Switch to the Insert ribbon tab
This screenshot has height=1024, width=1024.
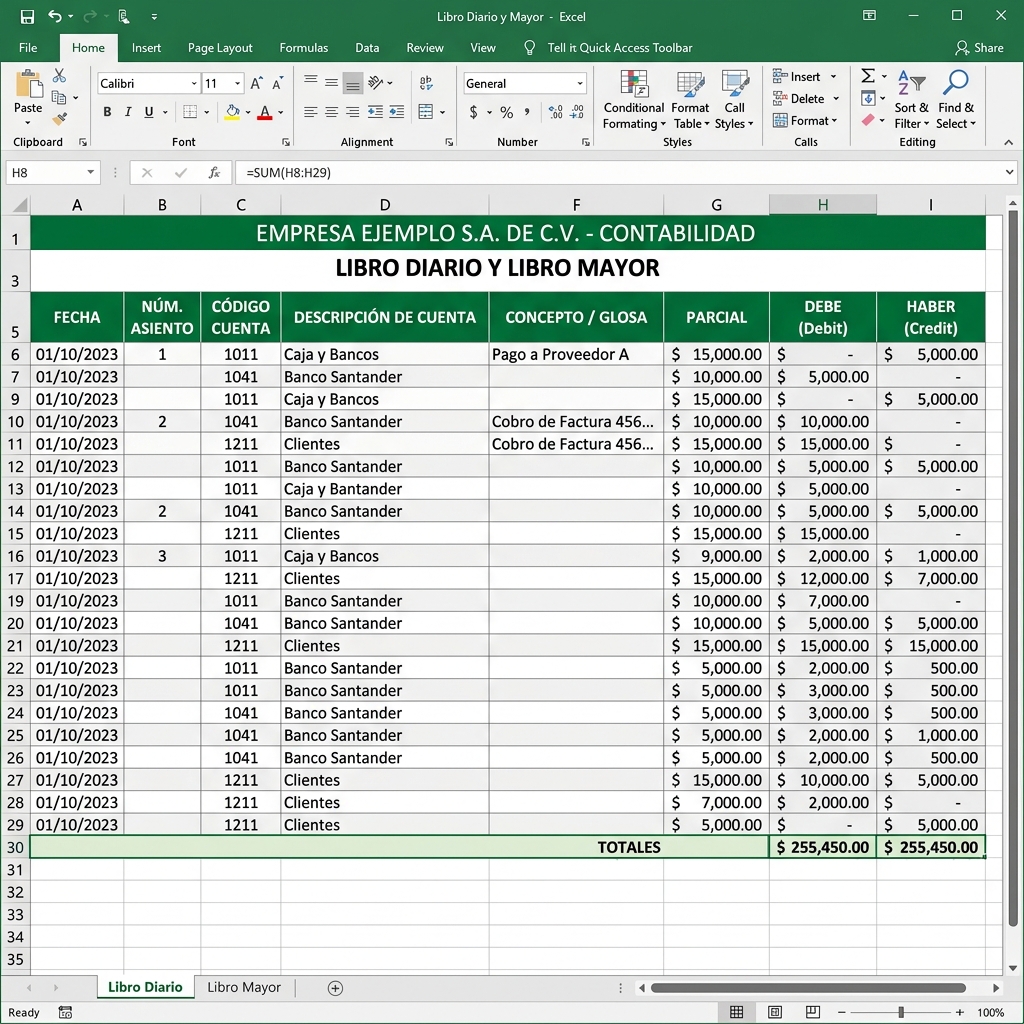coord(146,48)
